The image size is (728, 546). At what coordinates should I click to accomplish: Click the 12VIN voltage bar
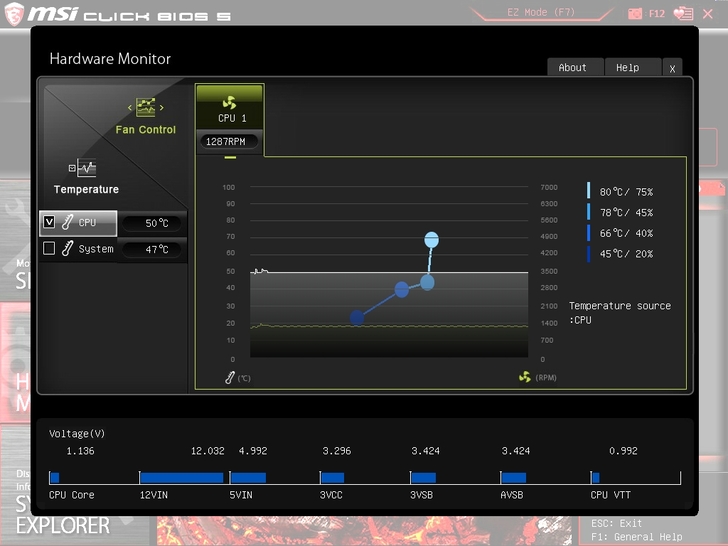tap(182, 478)
